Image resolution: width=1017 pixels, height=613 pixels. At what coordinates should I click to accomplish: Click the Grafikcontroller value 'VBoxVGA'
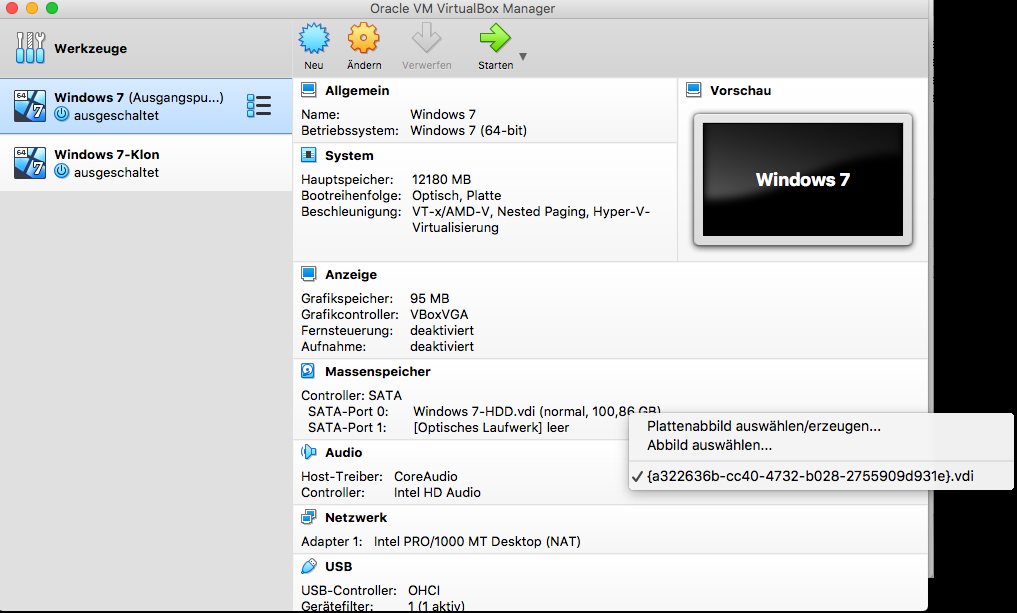point(439,315)
